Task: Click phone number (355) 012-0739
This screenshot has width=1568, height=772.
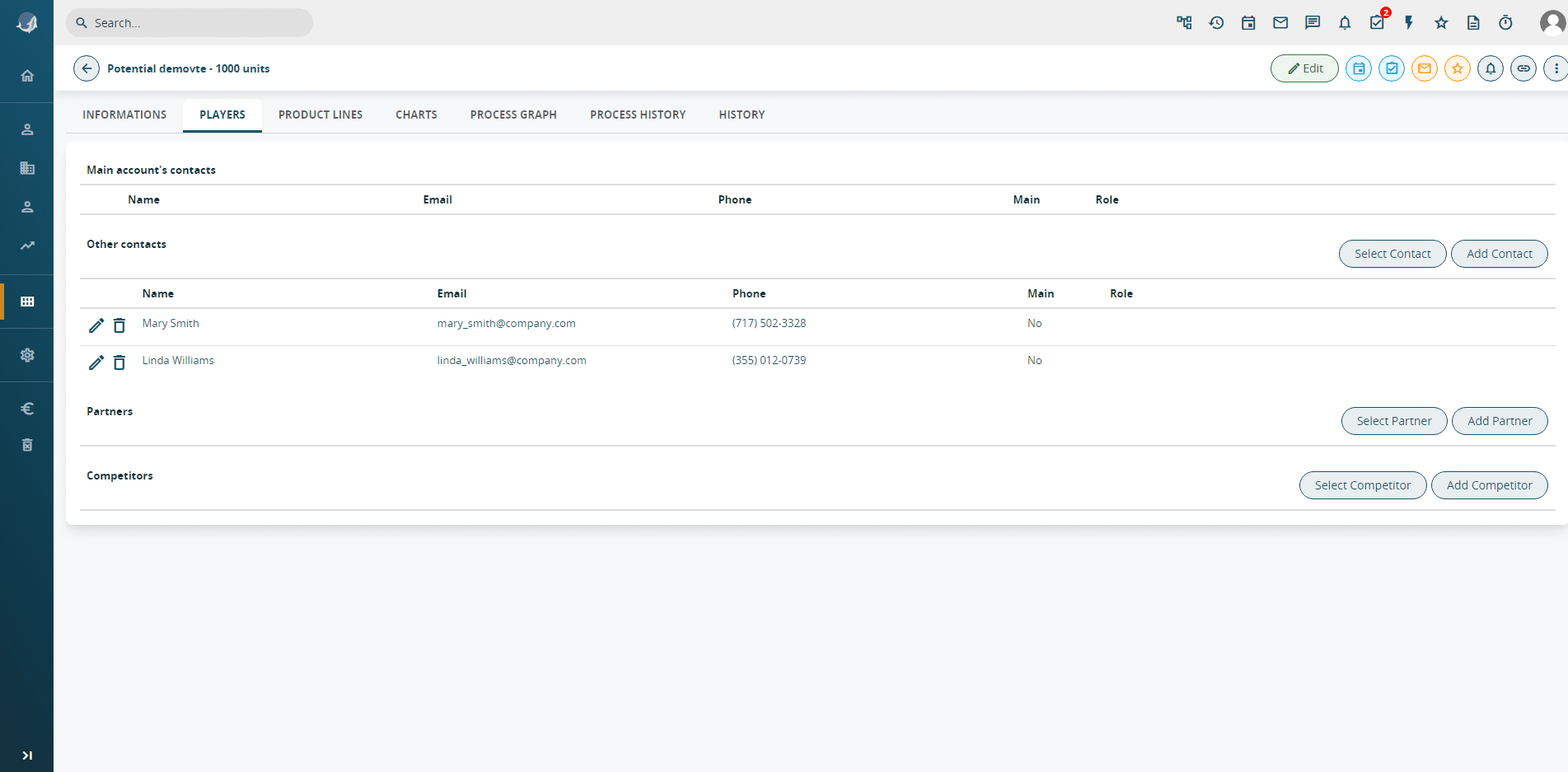Action: (769, 360)
